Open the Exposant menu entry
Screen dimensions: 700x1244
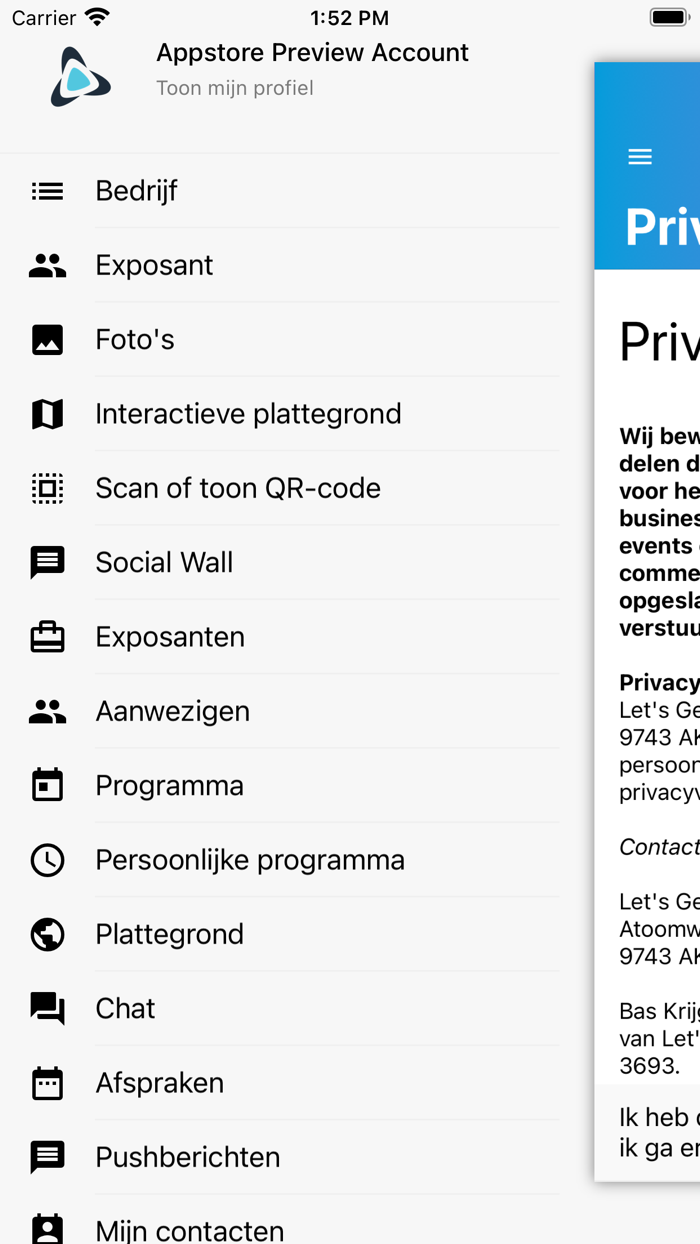(x=154, y=265)
